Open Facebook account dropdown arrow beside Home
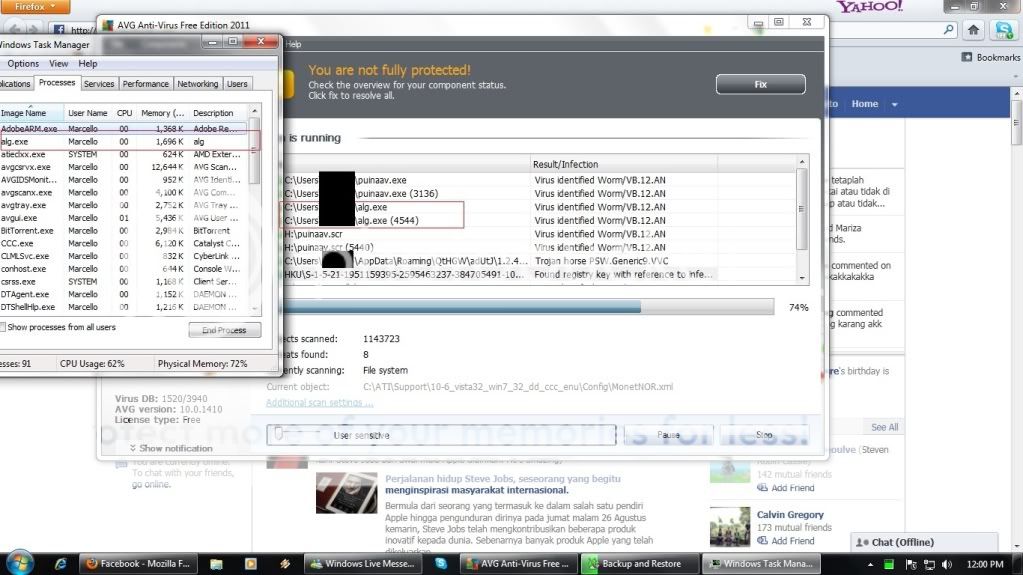This screenshot has height=575, width=1023. click(894, 104)
